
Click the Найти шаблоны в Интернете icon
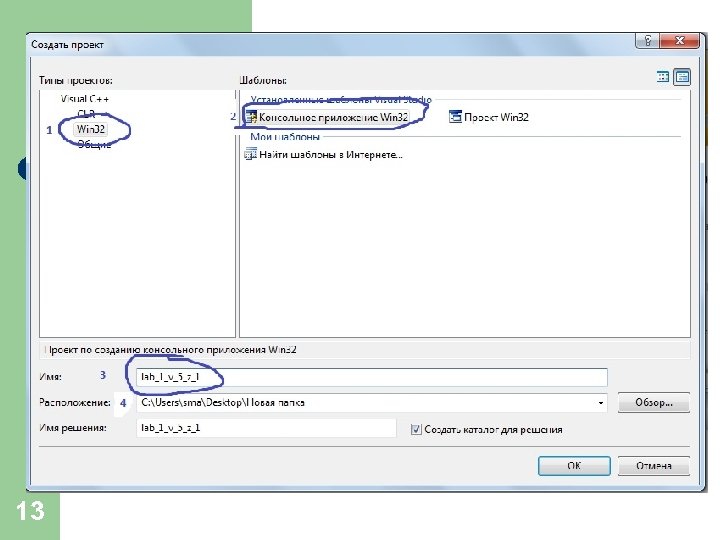point(250,154)
